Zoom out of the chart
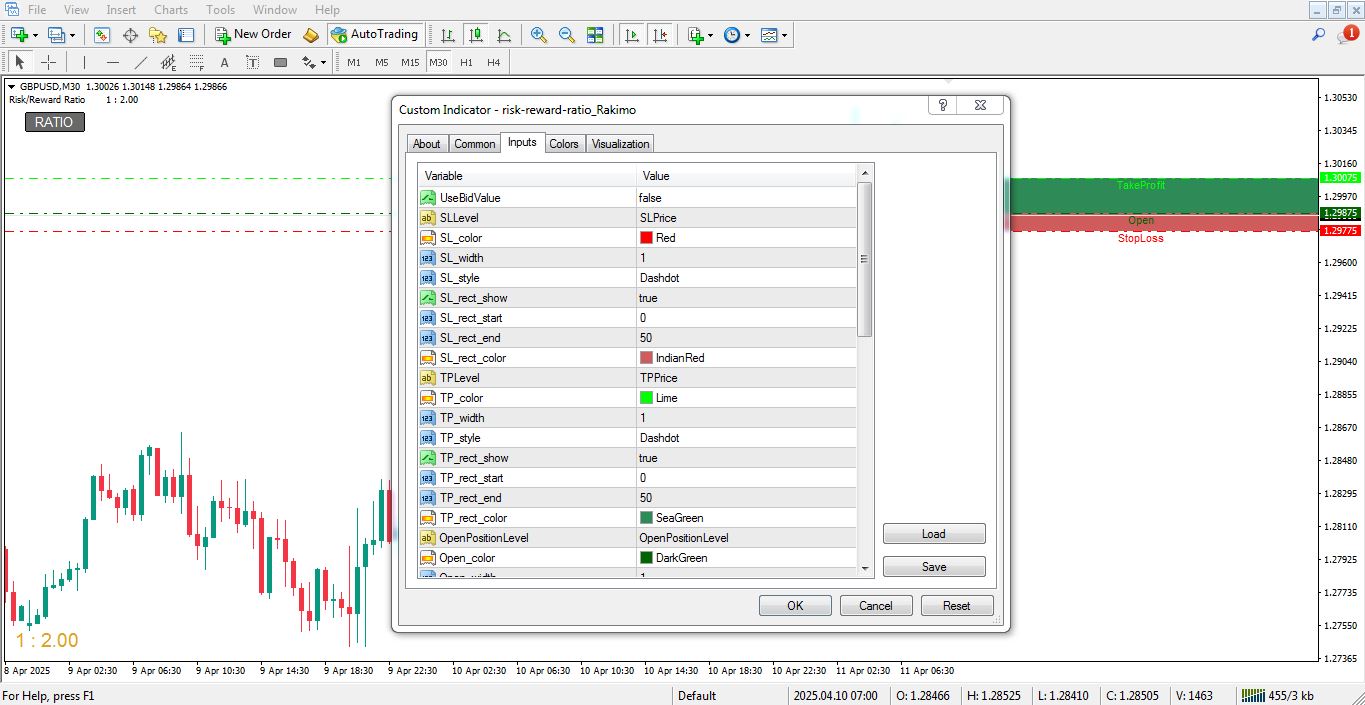This screenshot has height=705, width=1365. pyautogui.click(x=566, y=34)
